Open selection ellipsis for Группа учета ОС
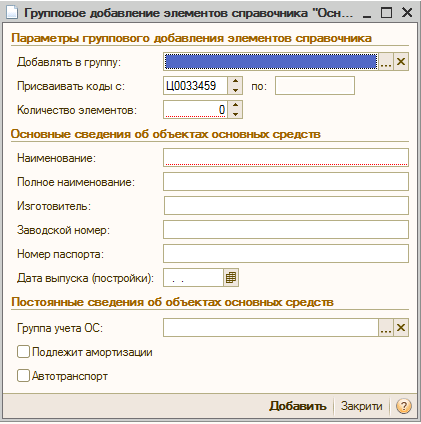The width and height of the screenshot is (421, 424). pos(386,328)
